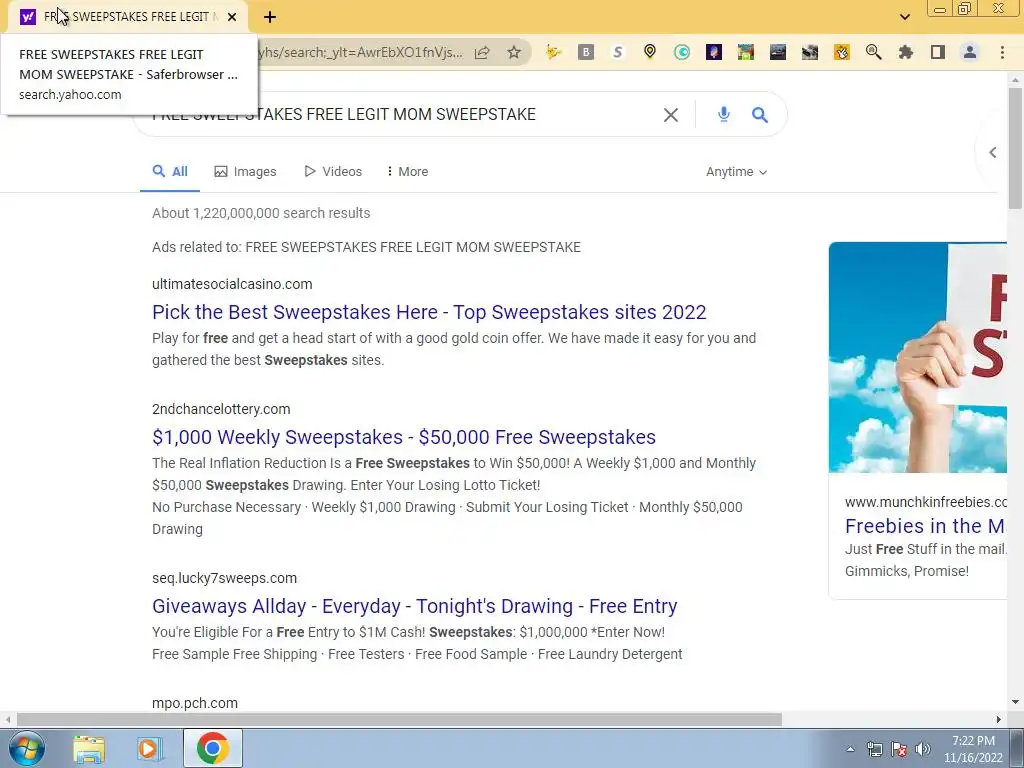Viewport: 1024px width, 768px height.
Task: Click the browser address bar URL
Action: click(359, 52)
